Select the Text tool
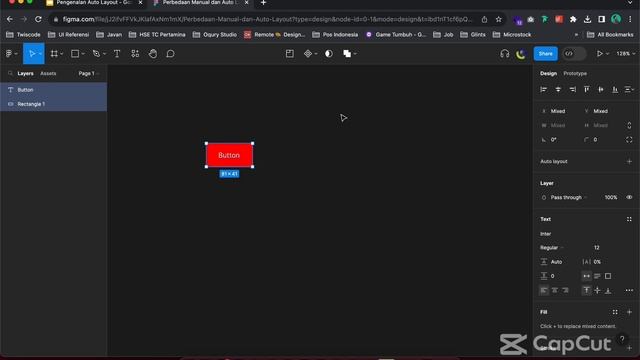The image size is (640, 360). (x=117, y=53)
